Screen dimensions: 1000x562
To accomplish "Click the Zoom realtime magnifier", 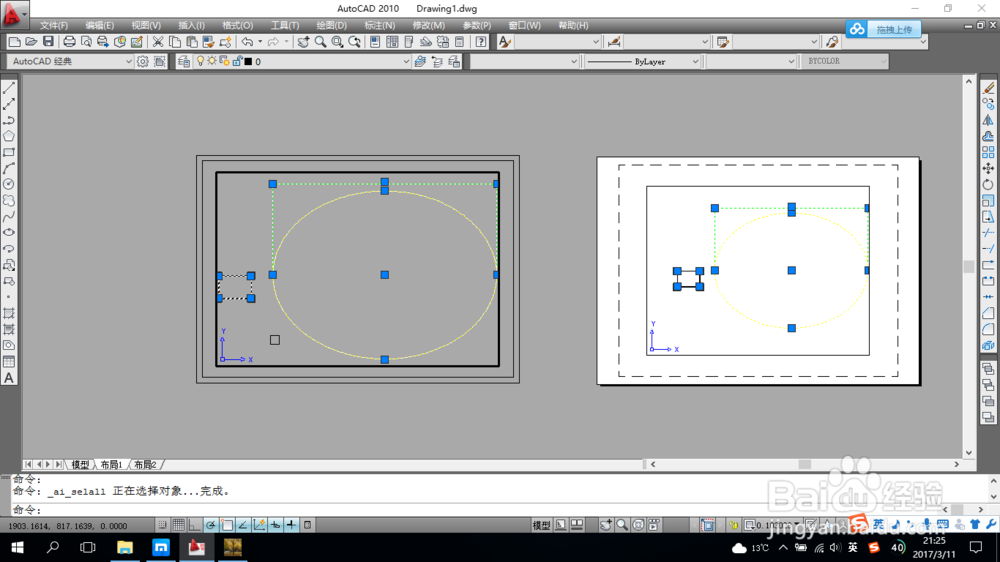I will (x=320, y=42).
